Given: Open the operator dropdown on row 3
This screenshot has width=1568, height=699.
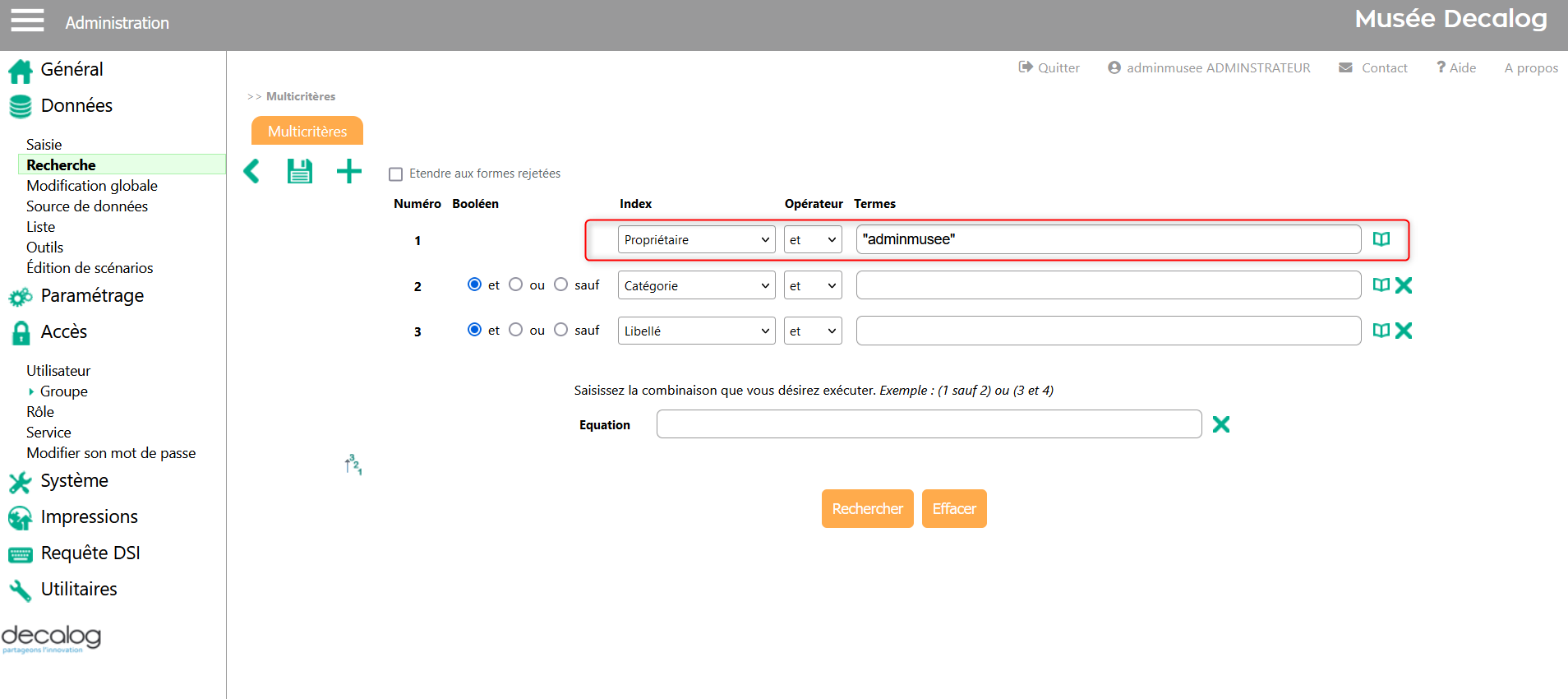Looking at the screenshot, I should tap(813, 331).
